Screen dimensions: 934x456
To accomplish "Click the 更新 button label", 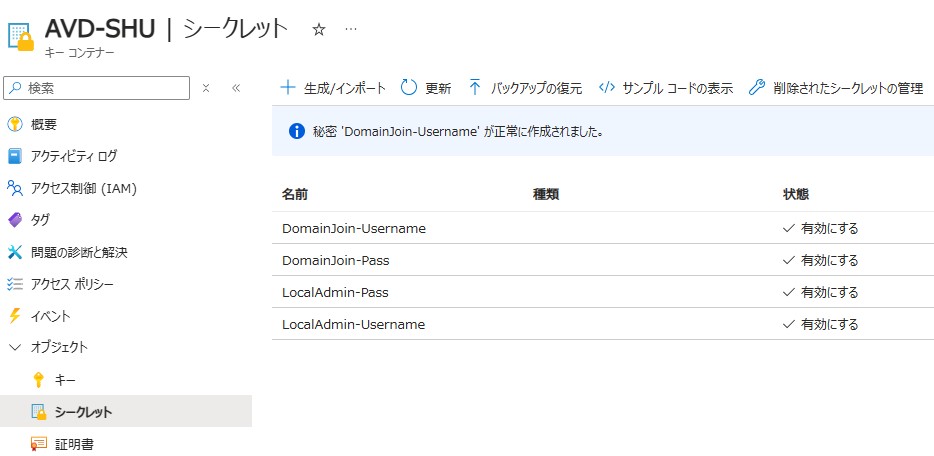I will pyautogui.click(x=438, y=89).
